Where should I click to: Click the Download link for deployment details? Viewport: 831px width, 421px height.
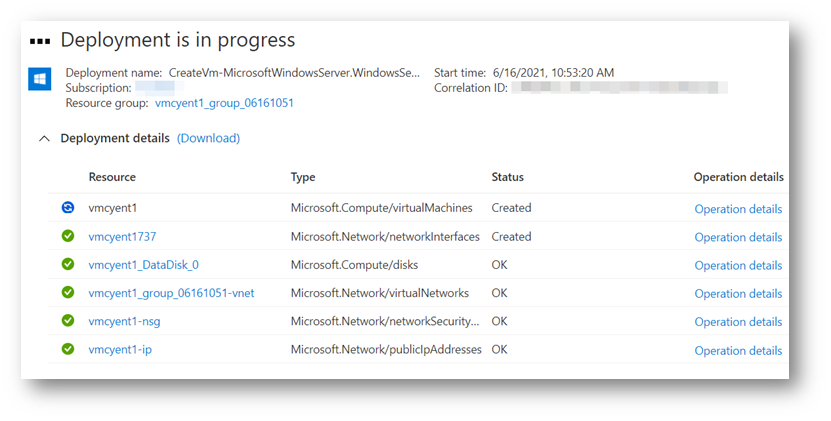tap(208, 138)
